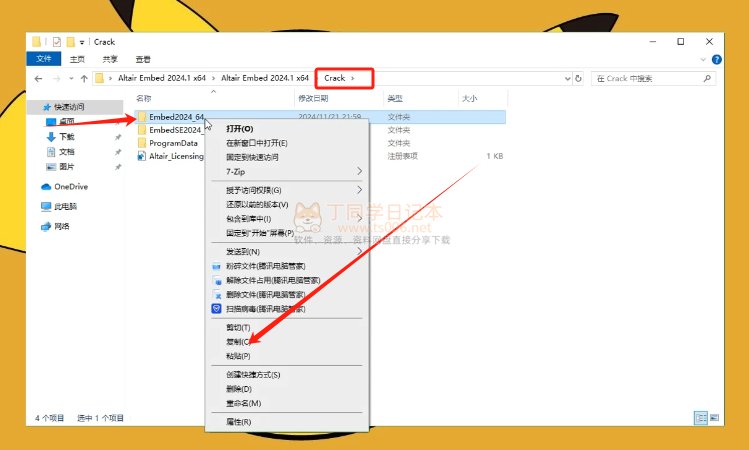
Task: Open 桌面 in the navigation pane
Action: tap(66, 122)
